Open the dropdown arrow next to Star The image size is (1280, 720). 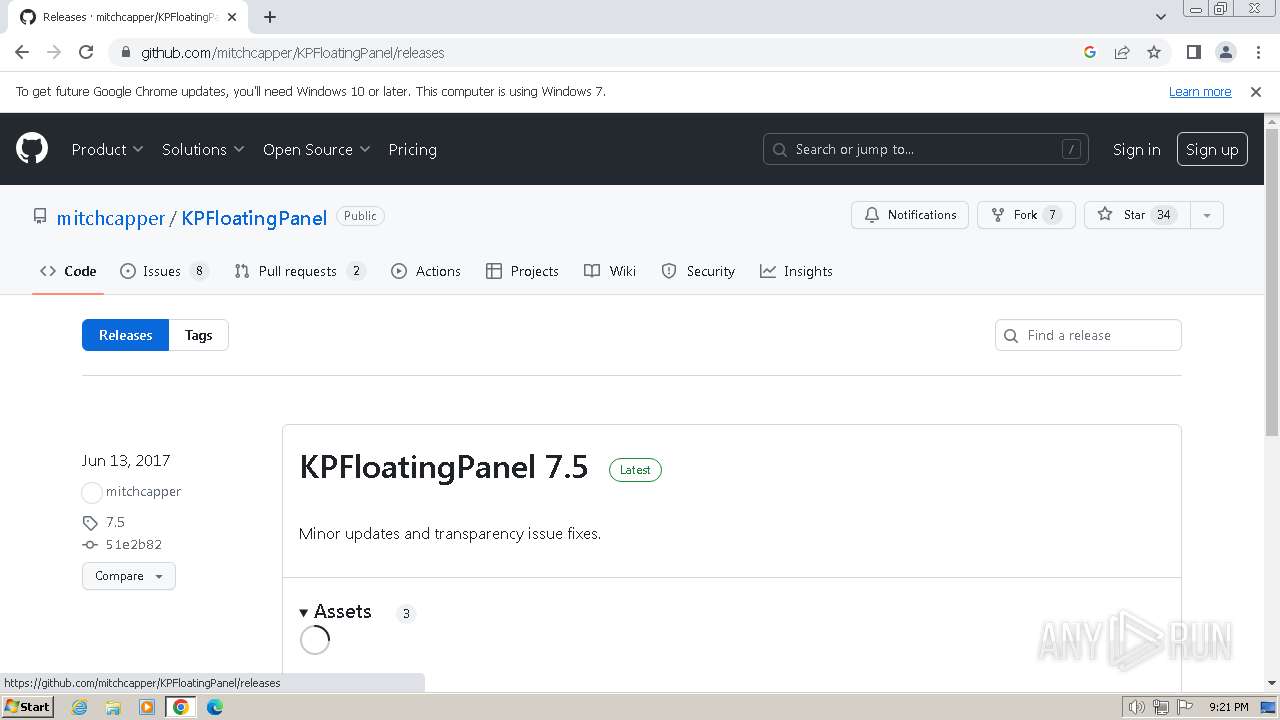tap(1207, 215)
